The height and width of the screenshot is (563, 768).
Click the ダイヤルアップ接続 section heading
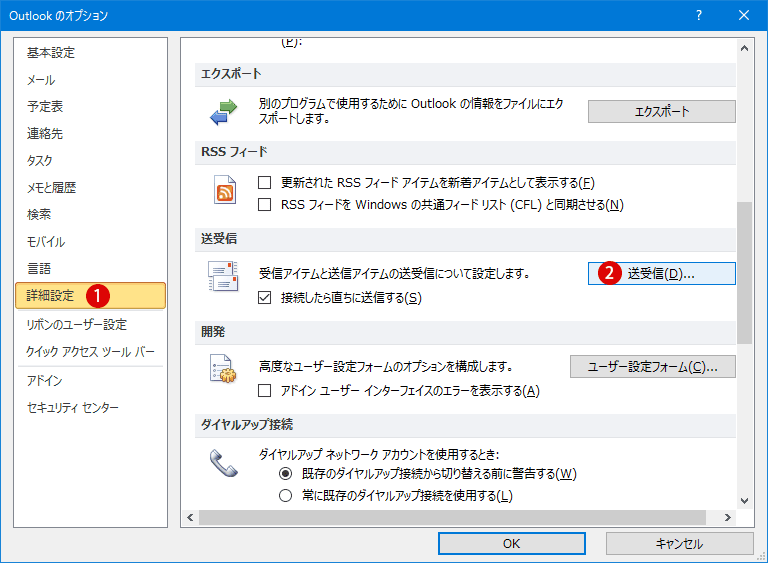[247, 424]
